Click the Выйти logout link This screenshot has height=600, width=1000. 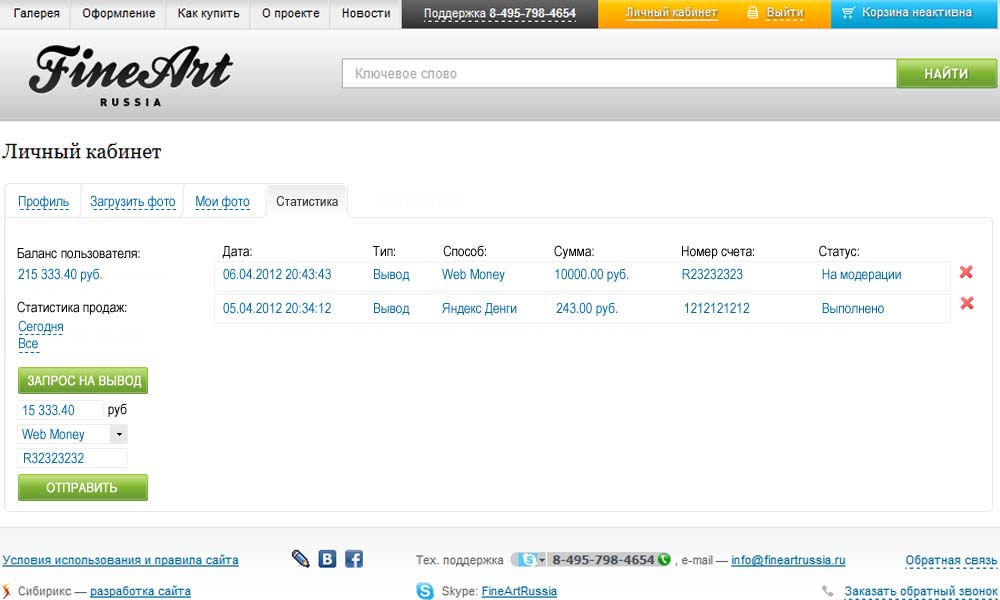coord(784,13)
